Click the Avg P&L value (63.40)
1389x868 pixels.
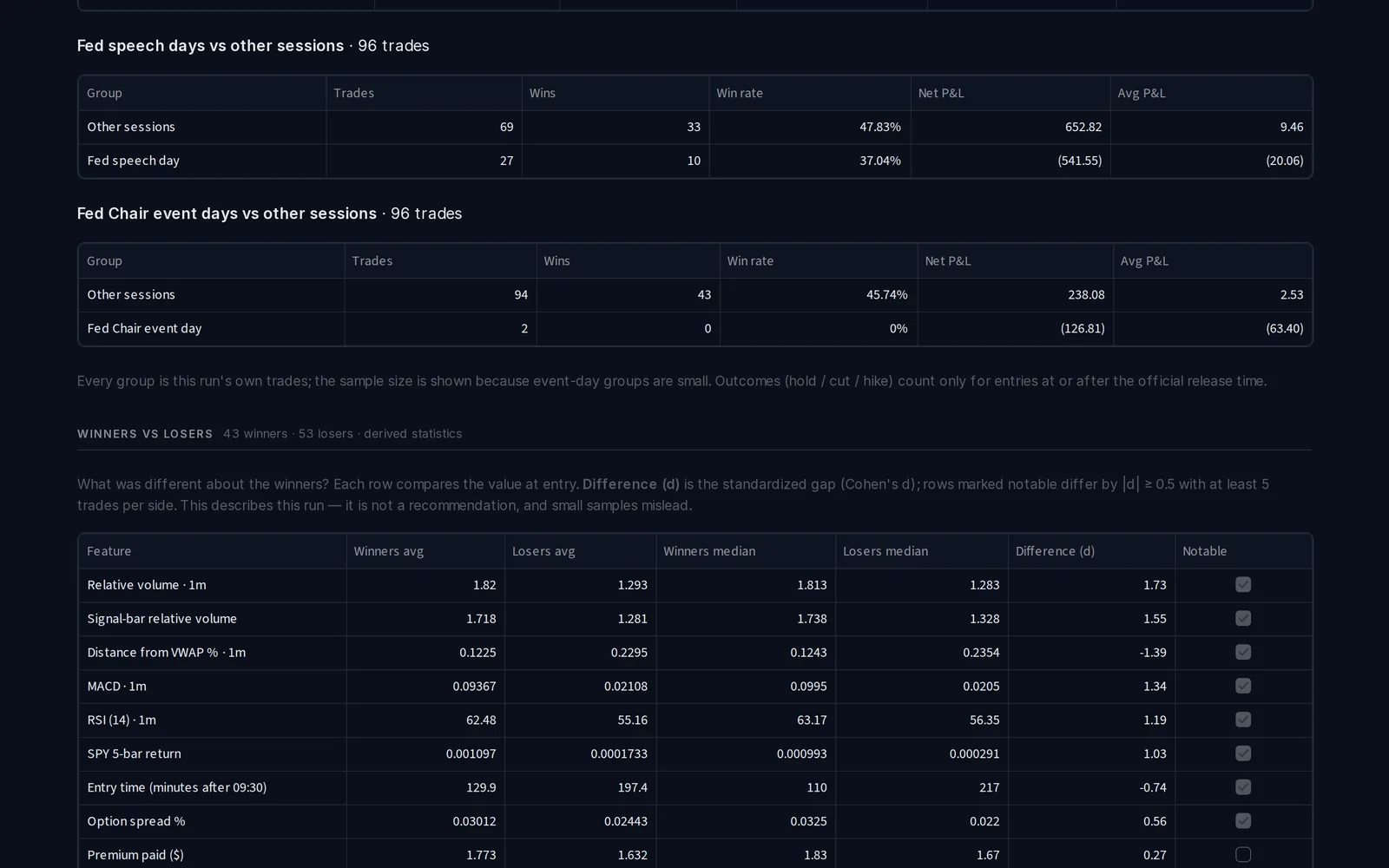coord(1285,328)
